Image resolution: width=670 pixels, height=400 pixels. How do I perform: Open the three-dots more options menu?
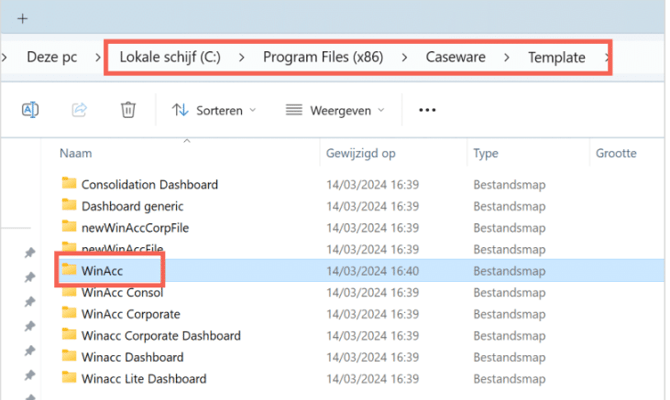[427, 110]
